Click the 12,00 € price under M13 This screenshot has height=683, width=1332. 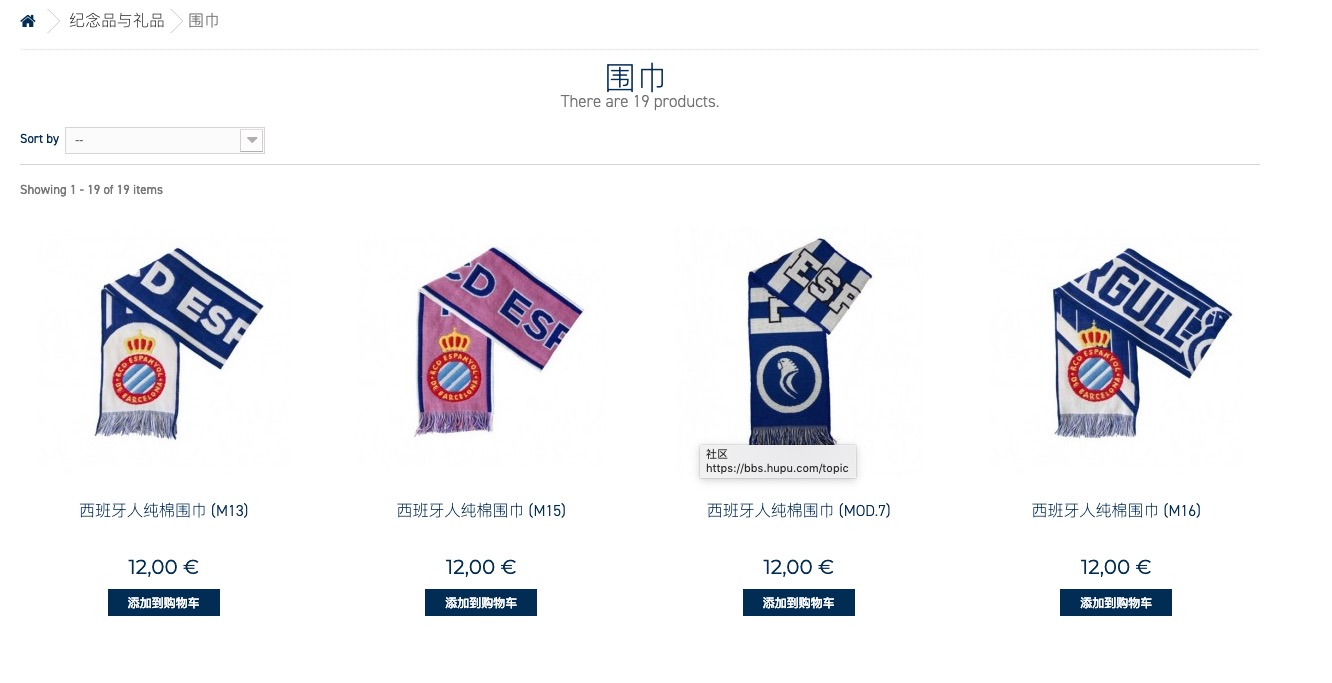pyautogui.click(x=164, y=567)
